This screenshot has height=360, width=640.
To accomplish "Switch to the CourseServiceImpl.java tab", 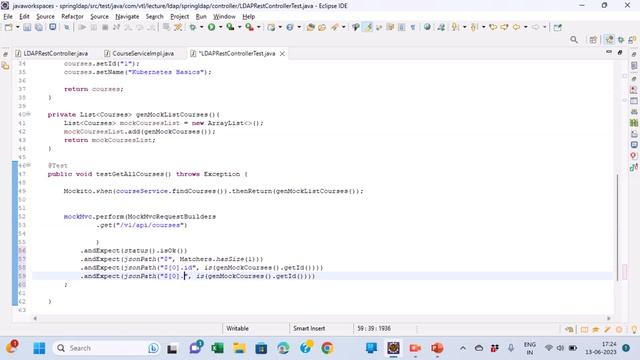I will coord(139,53).
